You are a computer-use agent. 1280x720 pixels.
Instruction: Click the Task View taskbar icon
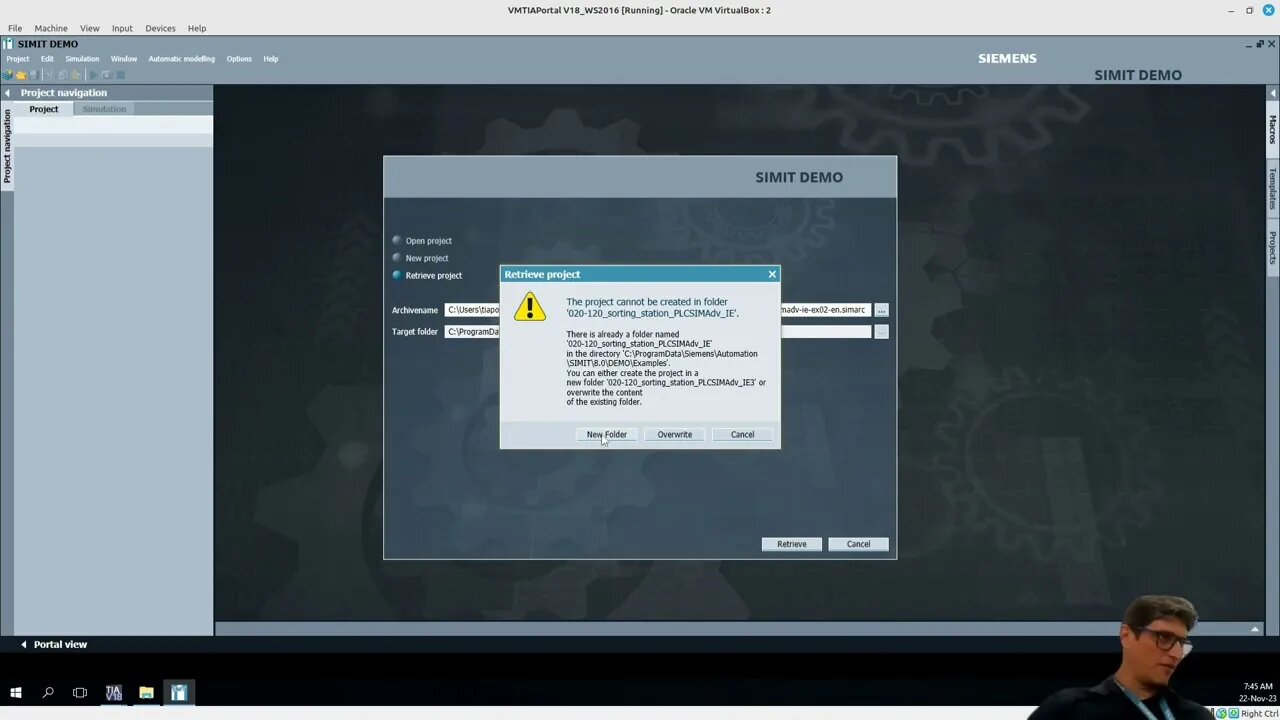[80, 692]
